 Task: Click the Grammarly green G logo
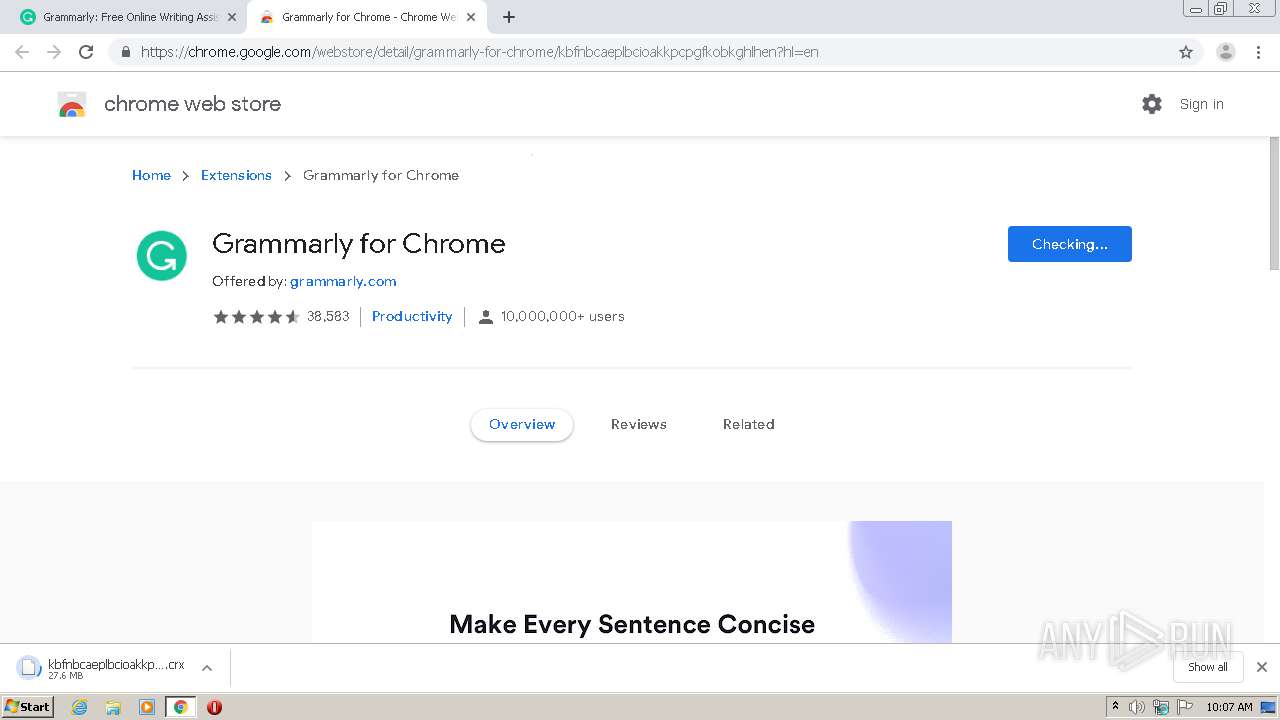pos(162,256)
